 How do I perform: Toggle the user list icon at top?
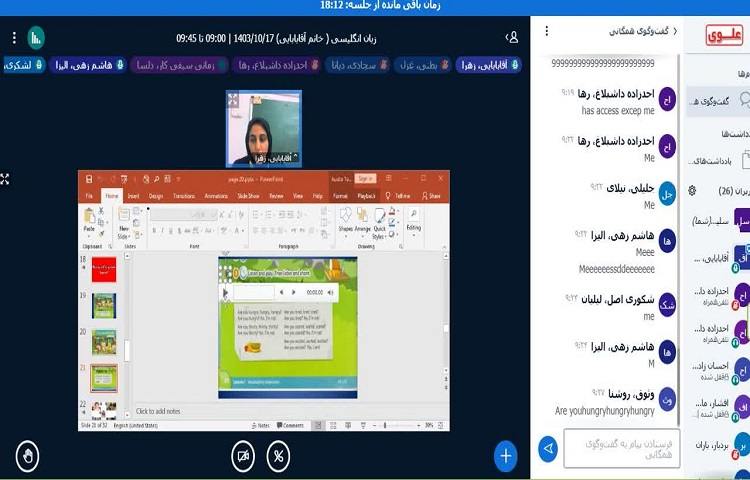click(x=513, y=38)
